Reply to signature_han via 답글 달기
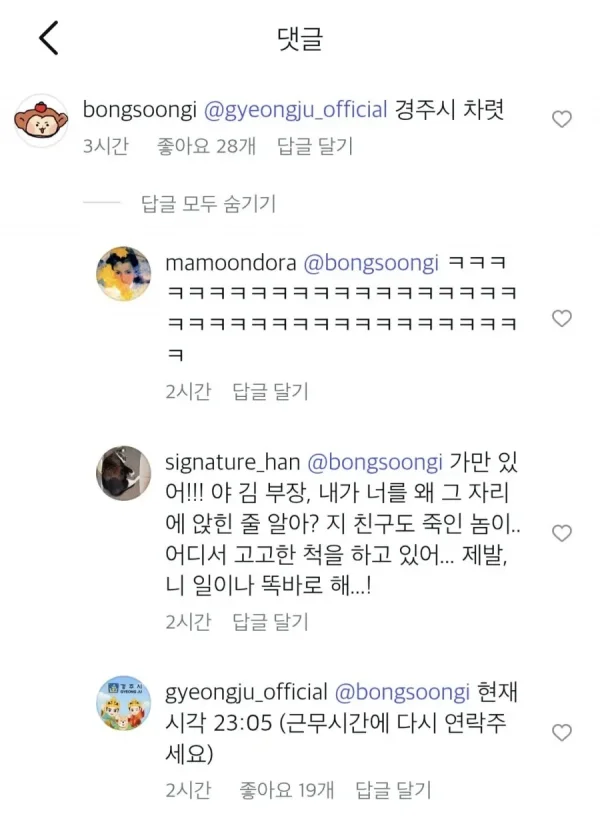Image resolution: width=600 pixels, height=834 pixels. coord(271,621)
